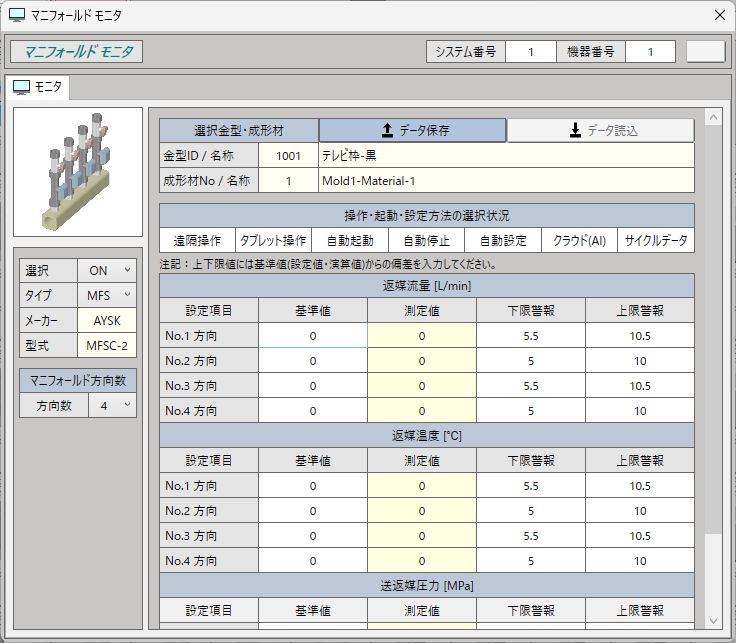
Task: Click 返媒流量 No.2 方向 基準値 cell
Action: pyautogui.click(x=313, y=361)
